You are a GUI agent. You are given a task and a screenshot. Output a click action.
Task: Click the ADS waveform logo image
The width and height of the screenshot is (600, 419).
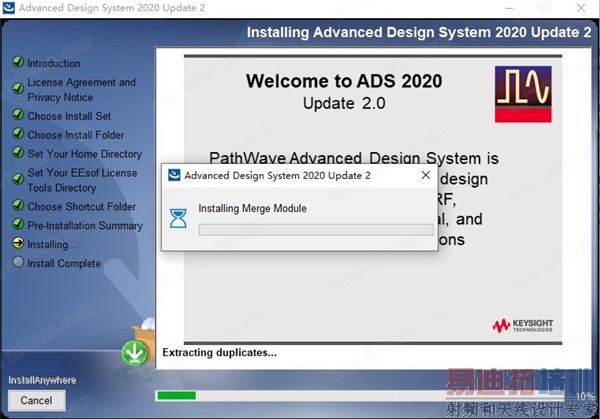click(x=523, y=94)
